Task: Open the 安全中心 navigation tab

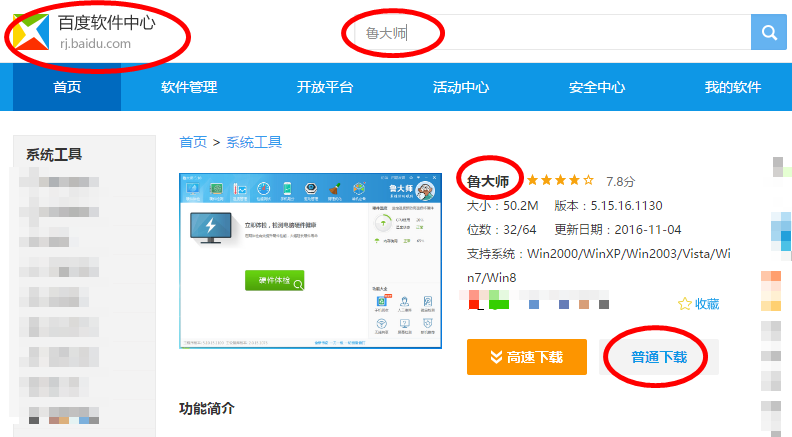Action: pyautogui.click(x=597, y=87)
